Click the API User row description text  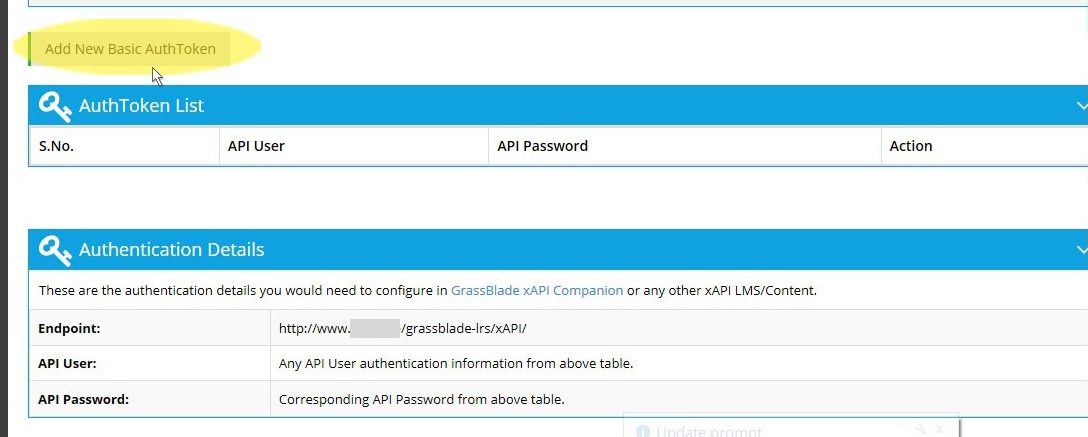pos(456,363)
